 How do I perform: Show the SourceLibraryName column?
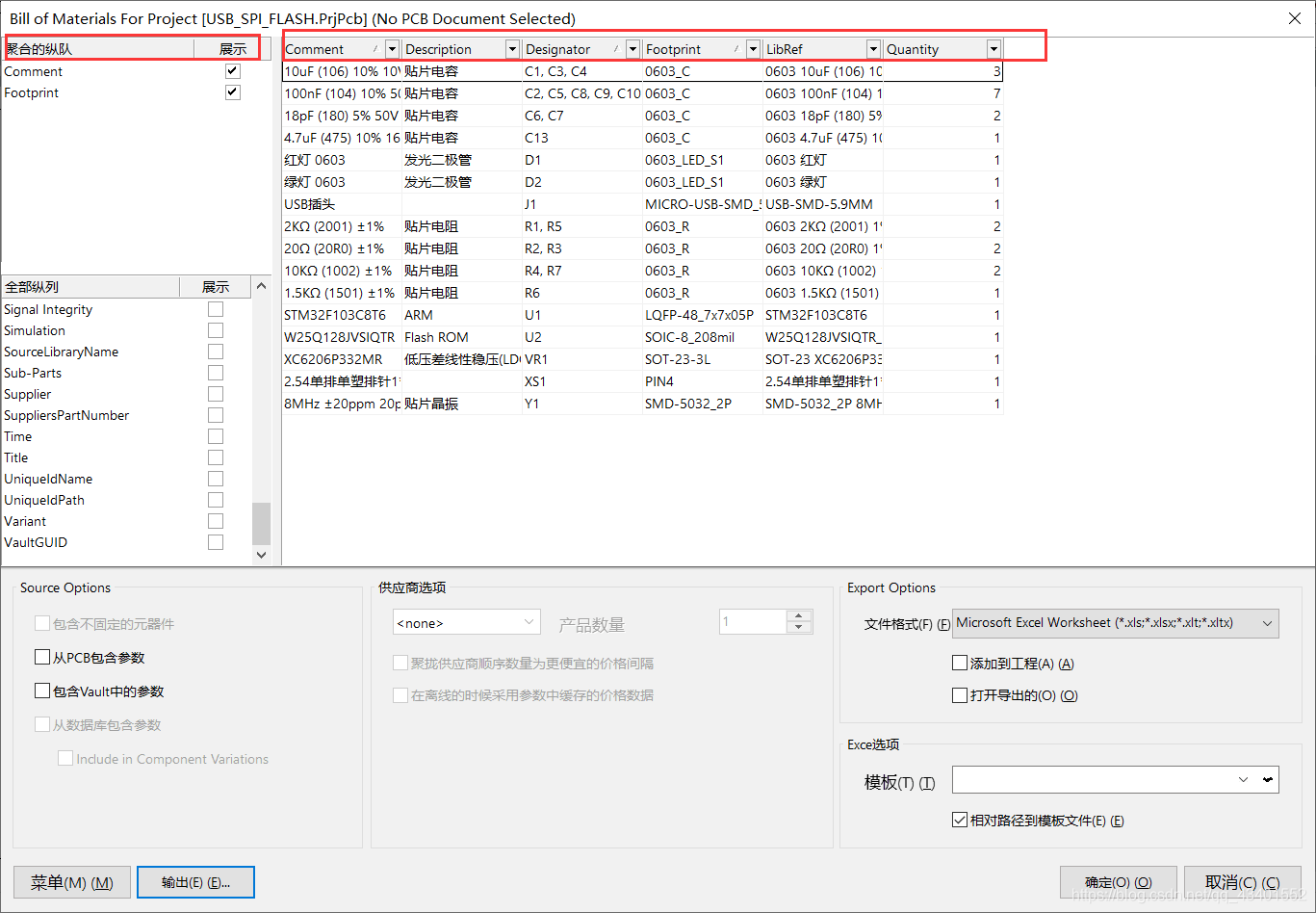click(x=216, y=352)
